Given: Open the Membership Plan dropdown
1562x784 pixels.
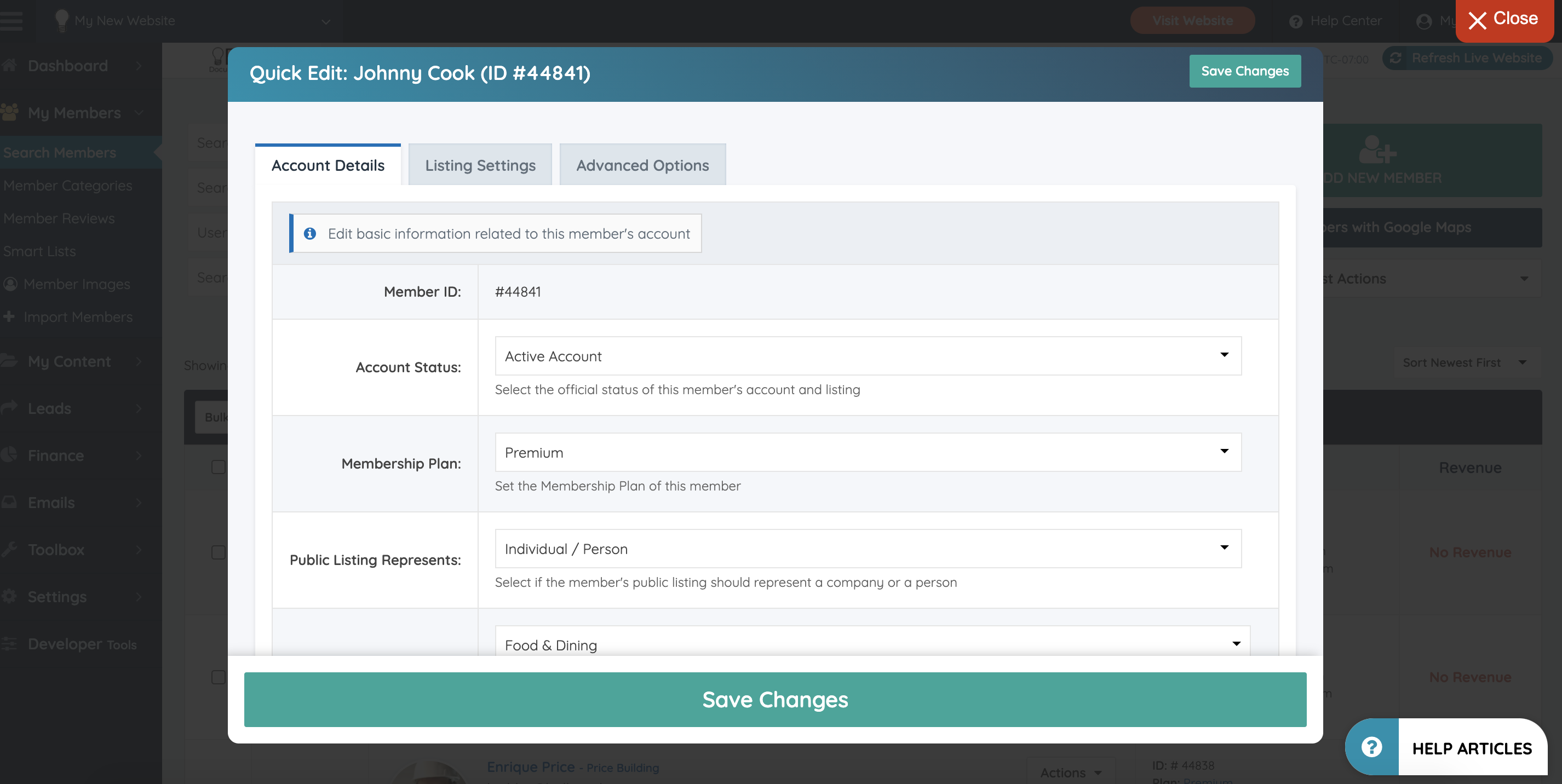Looking at the screenshot, I should click(x=868, y=452).
